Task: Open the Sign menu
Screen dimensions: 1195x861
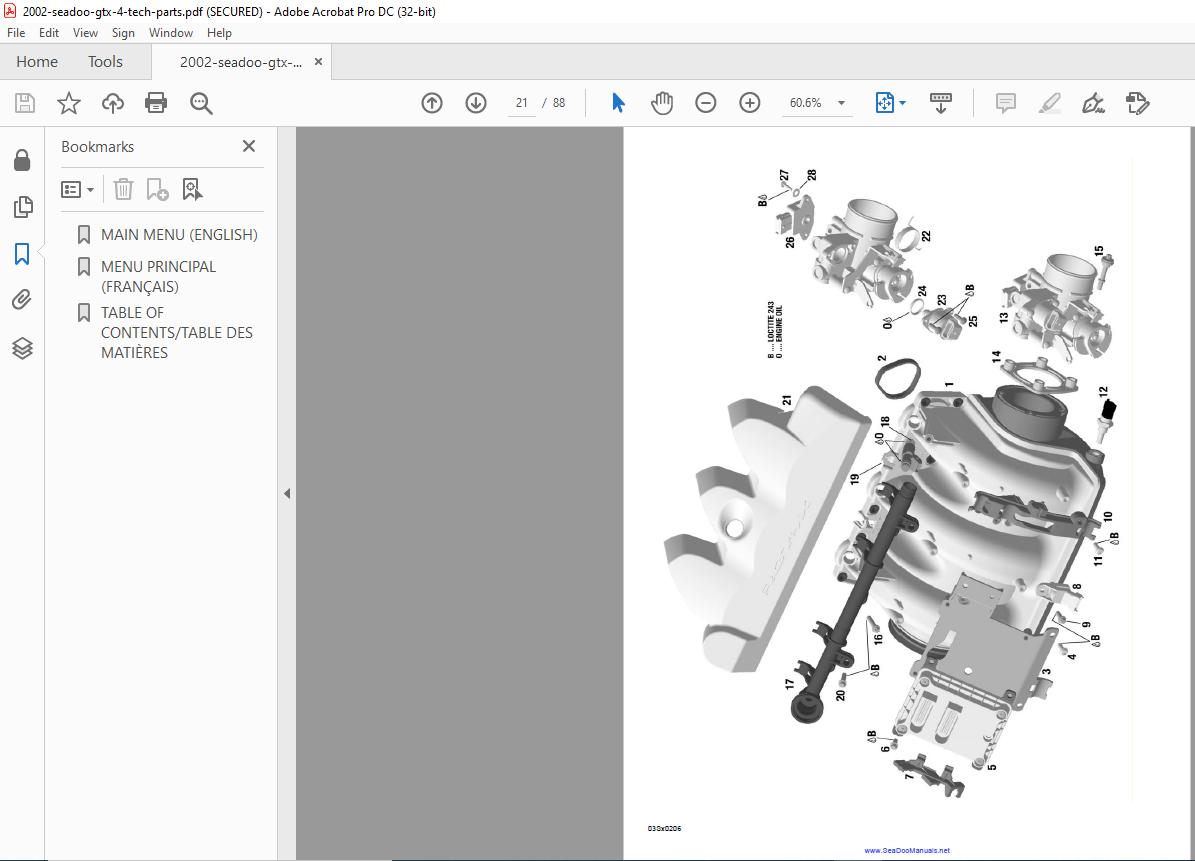Action: click(x=123, y=33)
